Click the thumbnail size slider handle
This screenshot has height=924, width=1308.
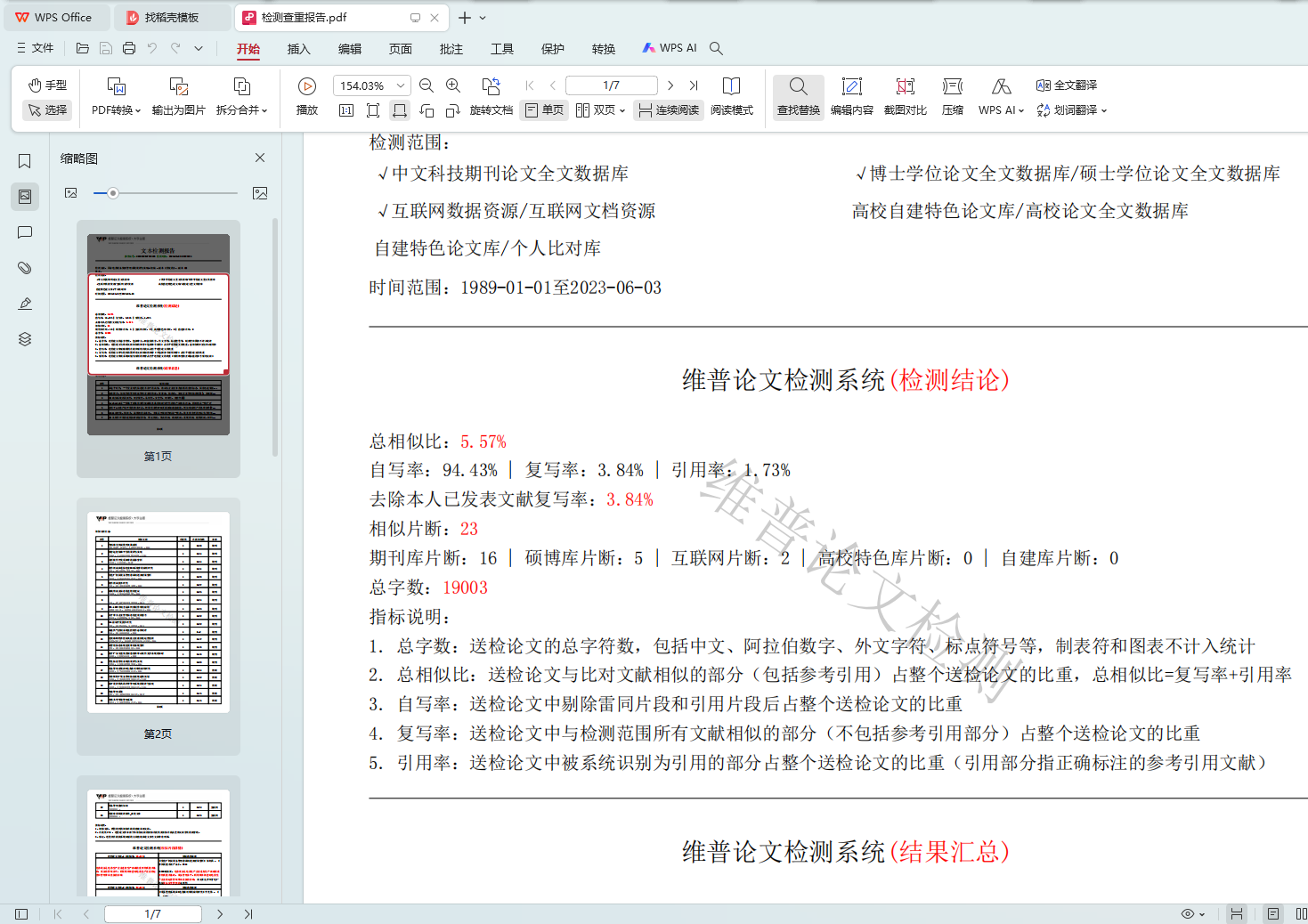pyautogui.click(x=113, y=193)
